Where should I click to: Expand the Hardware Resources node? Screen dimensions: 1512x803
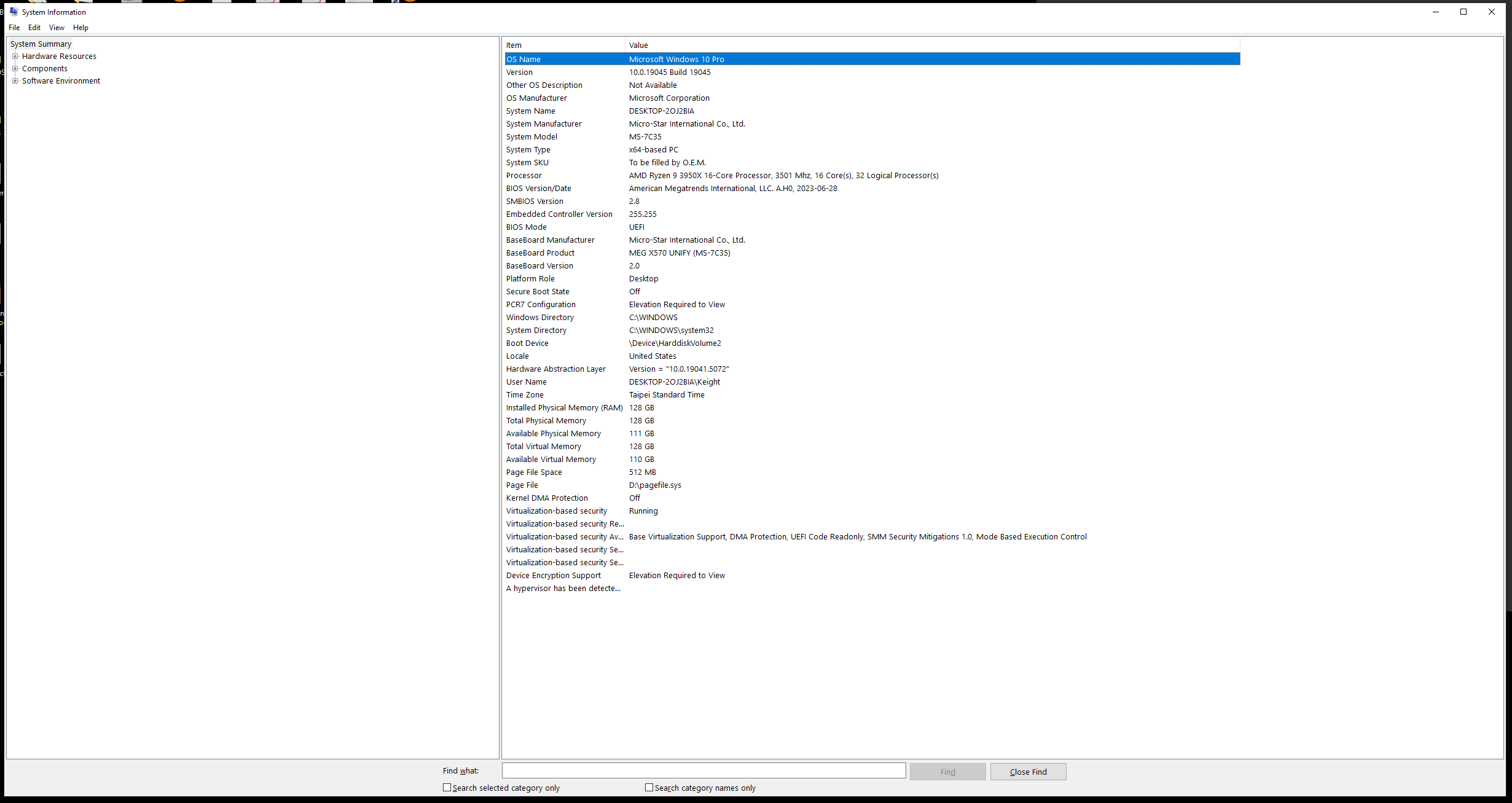tap(15, 57)
